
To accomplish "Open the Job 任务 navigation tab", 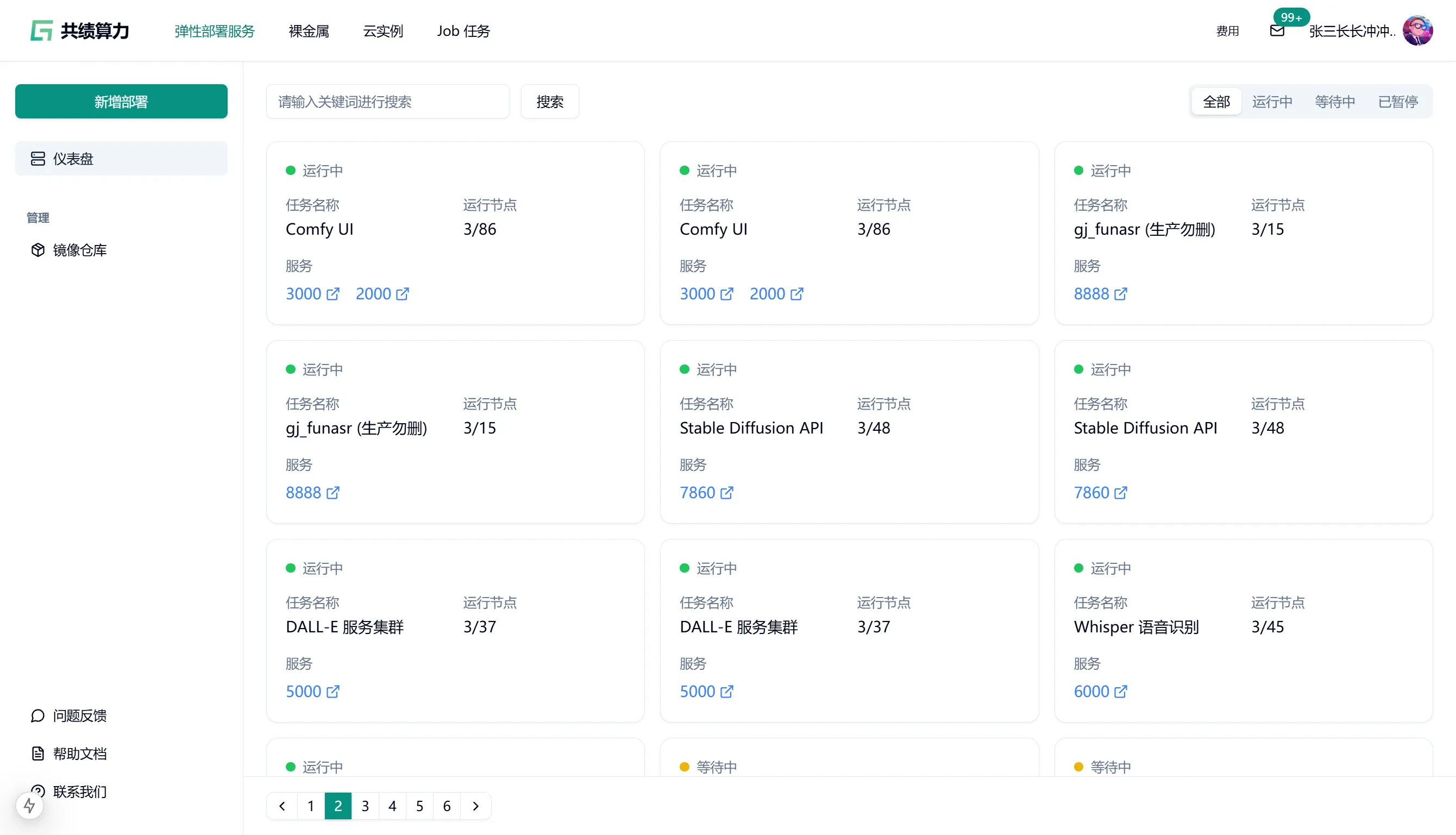I will tap(463, 31).
